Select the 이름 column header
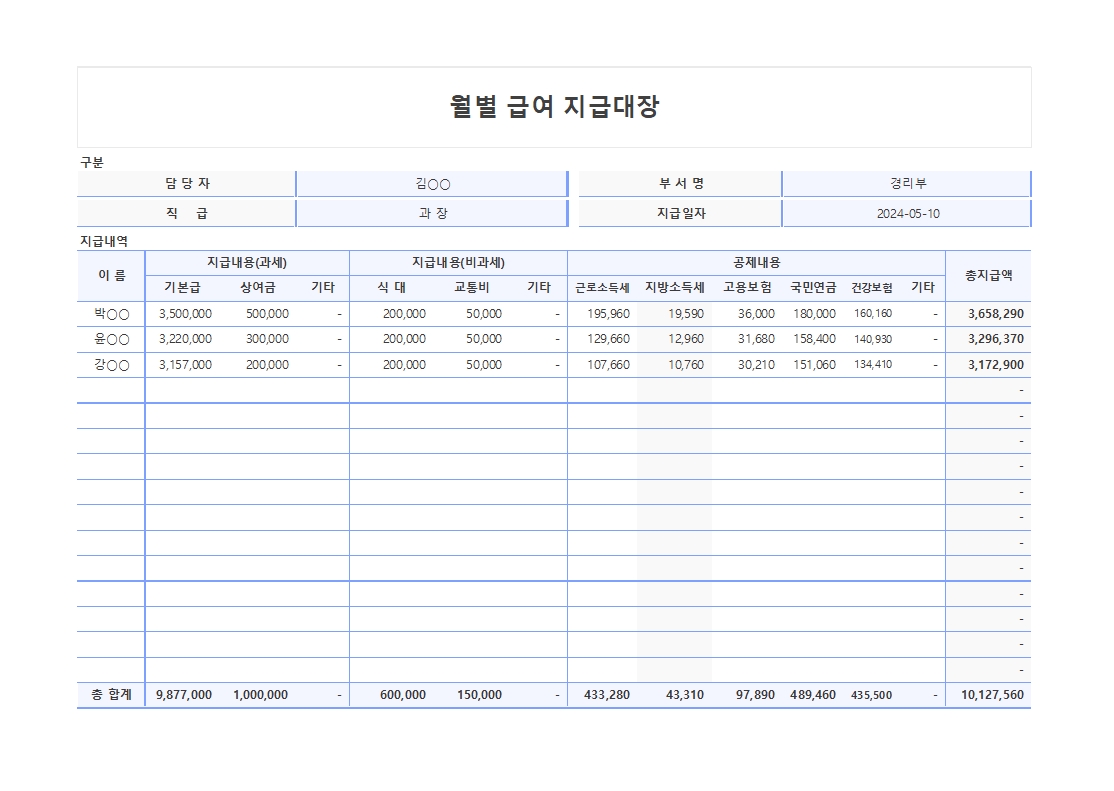Image resolution: width=1114 pixels, height=791 pixels. (x=111, y=276)
